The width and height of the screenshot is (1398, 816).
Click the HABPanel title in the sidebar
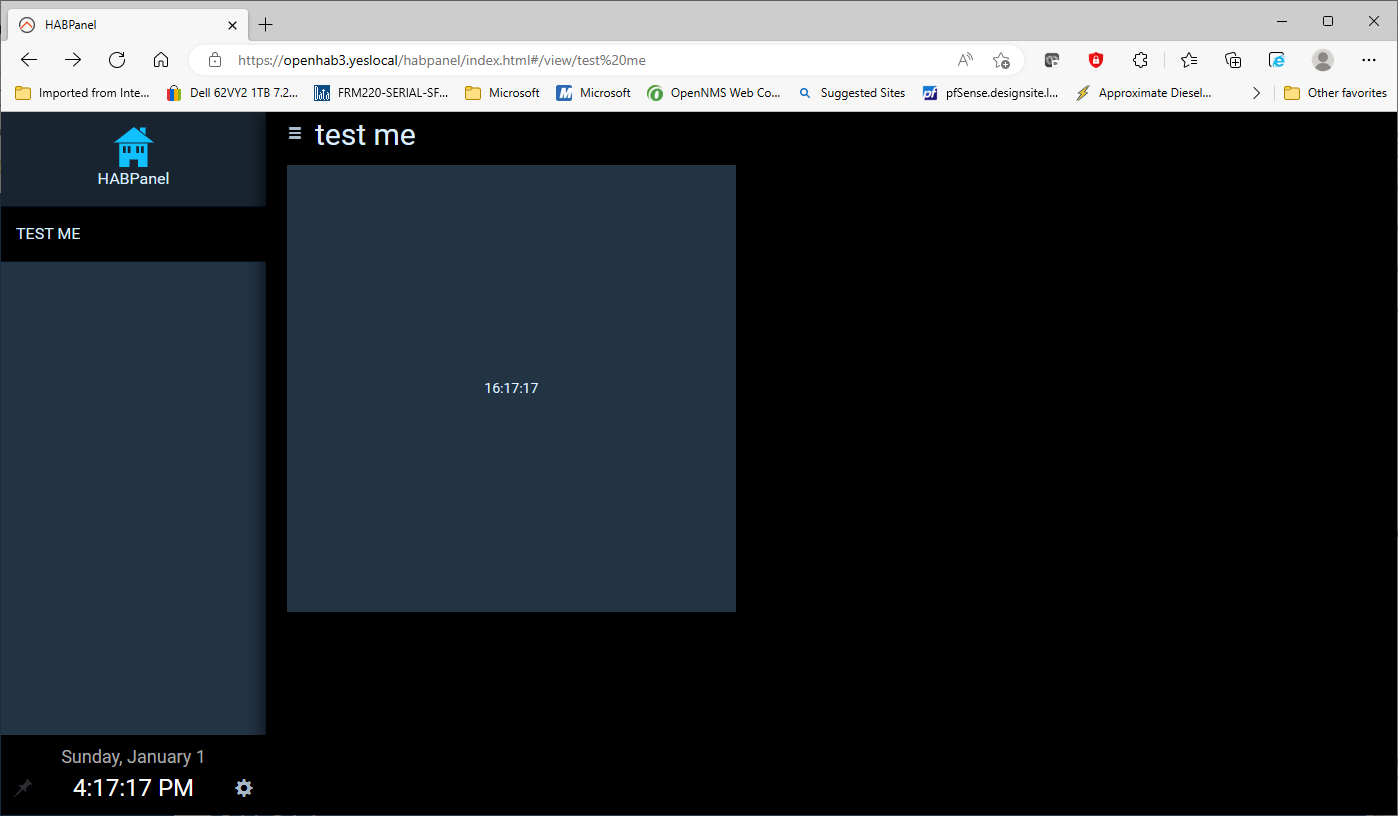point(133,179)
